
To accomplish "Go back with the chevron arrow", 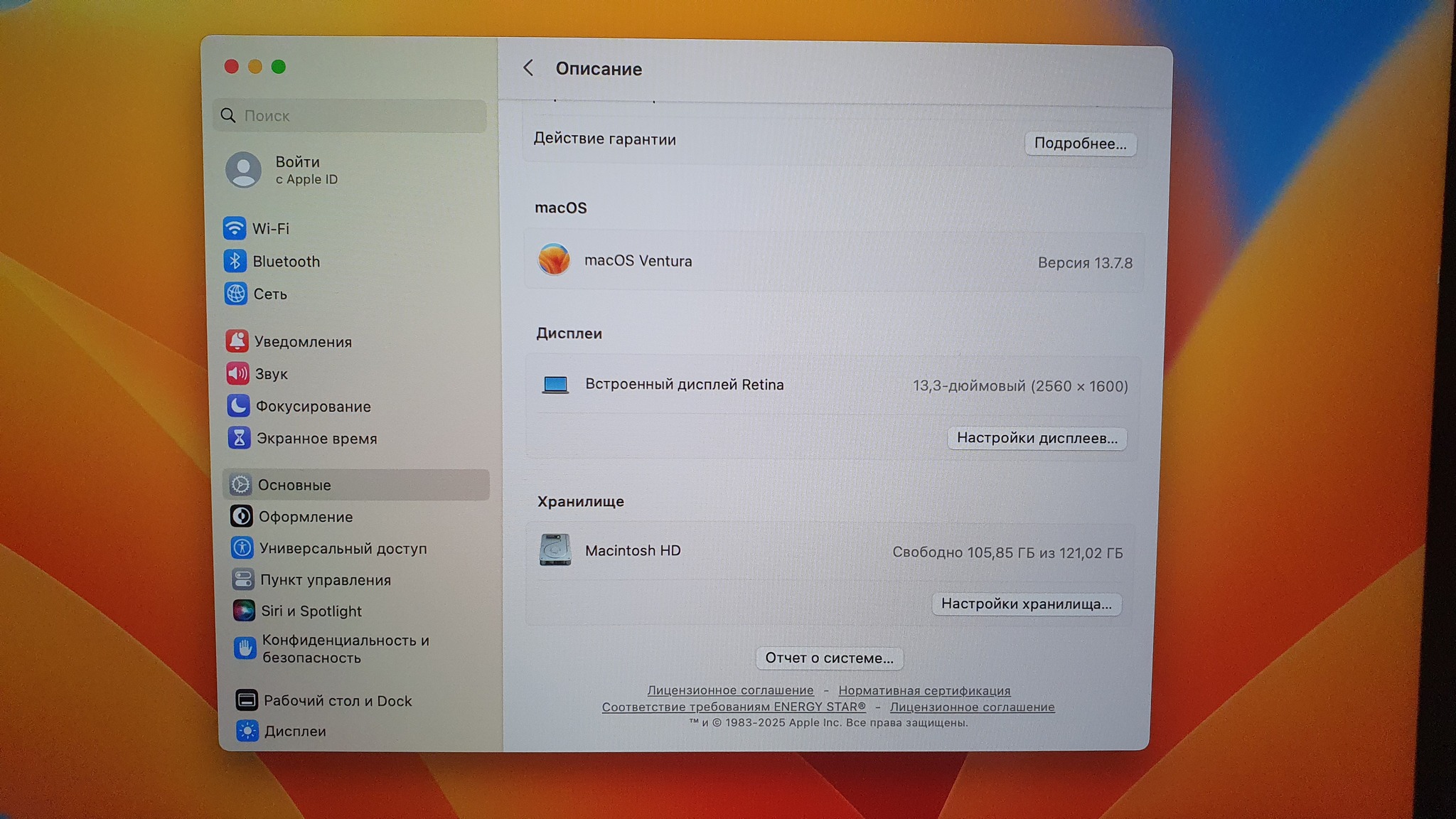I will [528, 68].
